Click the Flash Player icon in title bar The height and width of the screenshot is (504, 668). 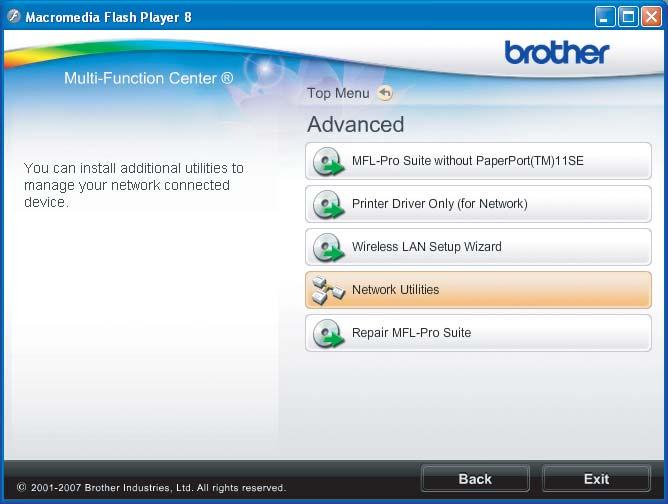pos(14,17)
